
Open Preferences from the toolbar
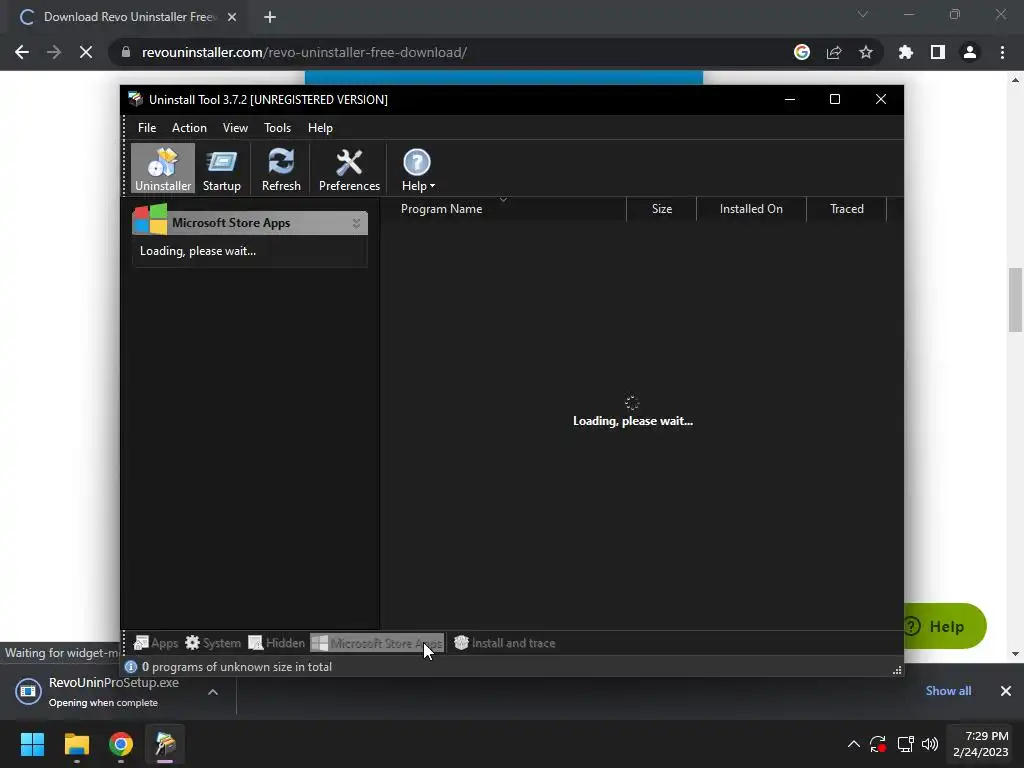click(349, 169)
